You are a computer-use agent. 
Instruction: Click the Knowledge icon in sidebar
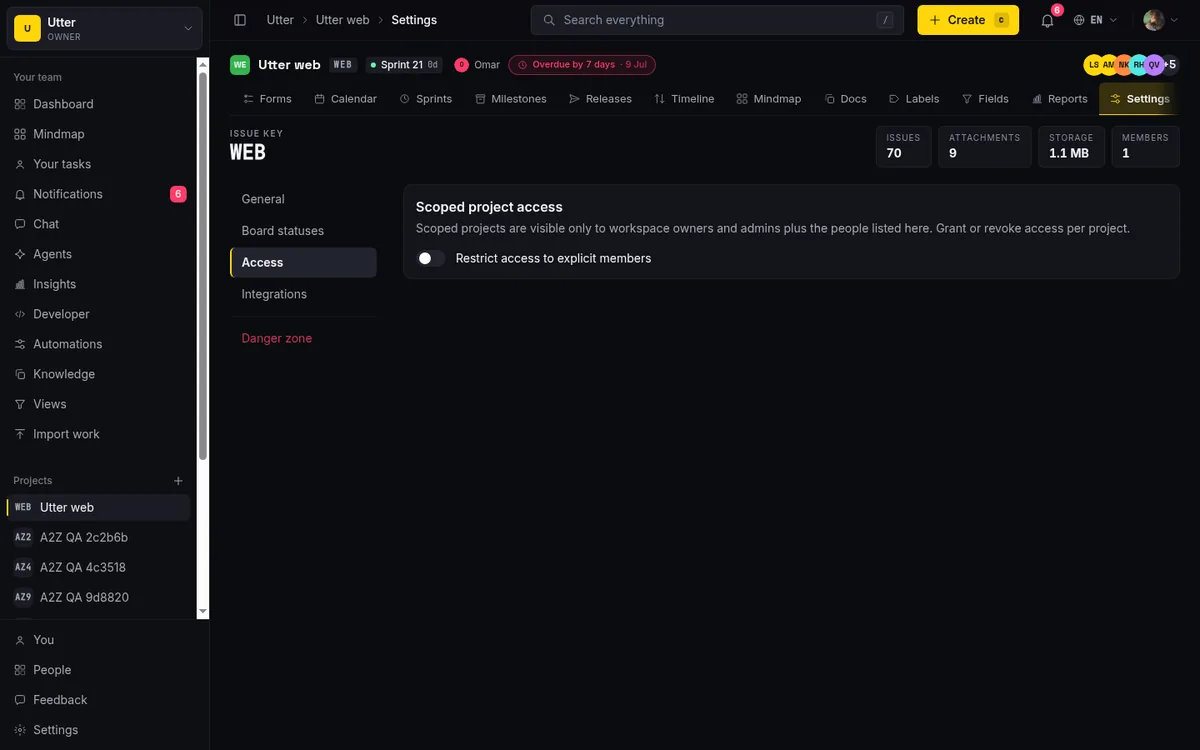tap(20, 374)
